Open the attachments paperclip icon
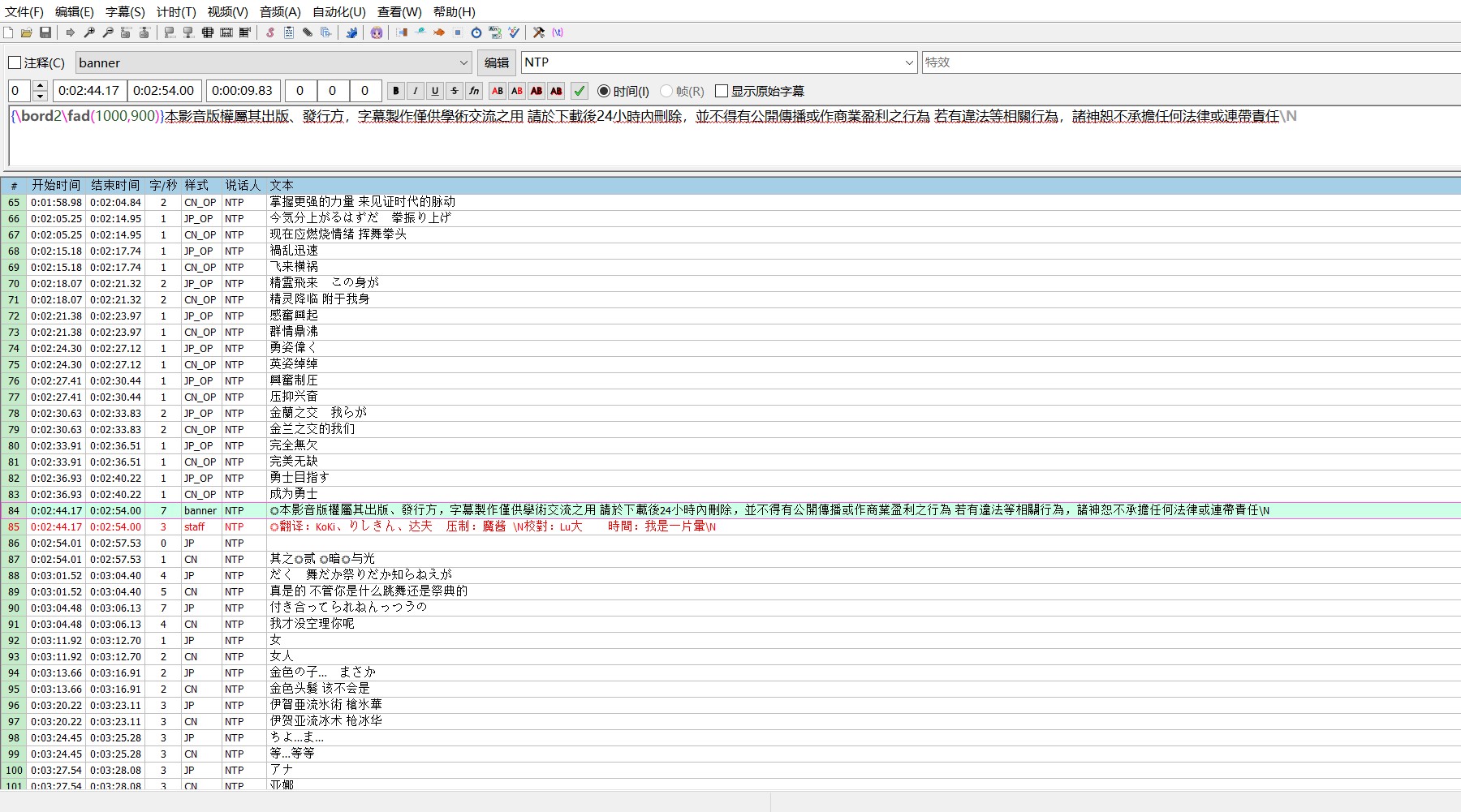1461x812 pixels. coord(308,32)
